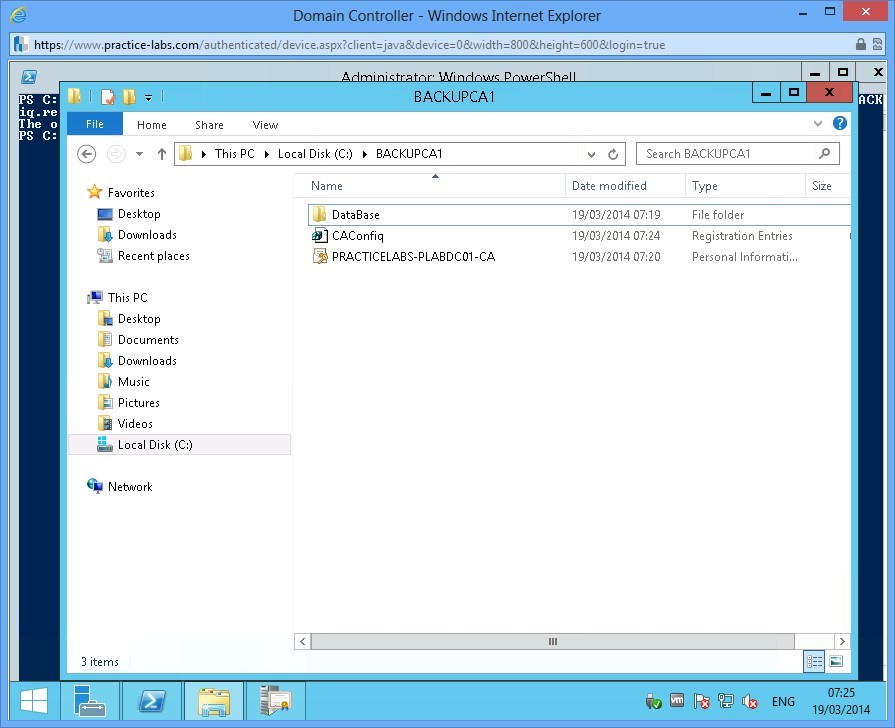Open the address bar dropdown arrow
The height and width of the screenshot is (728, 895).
tap(592, 153)
